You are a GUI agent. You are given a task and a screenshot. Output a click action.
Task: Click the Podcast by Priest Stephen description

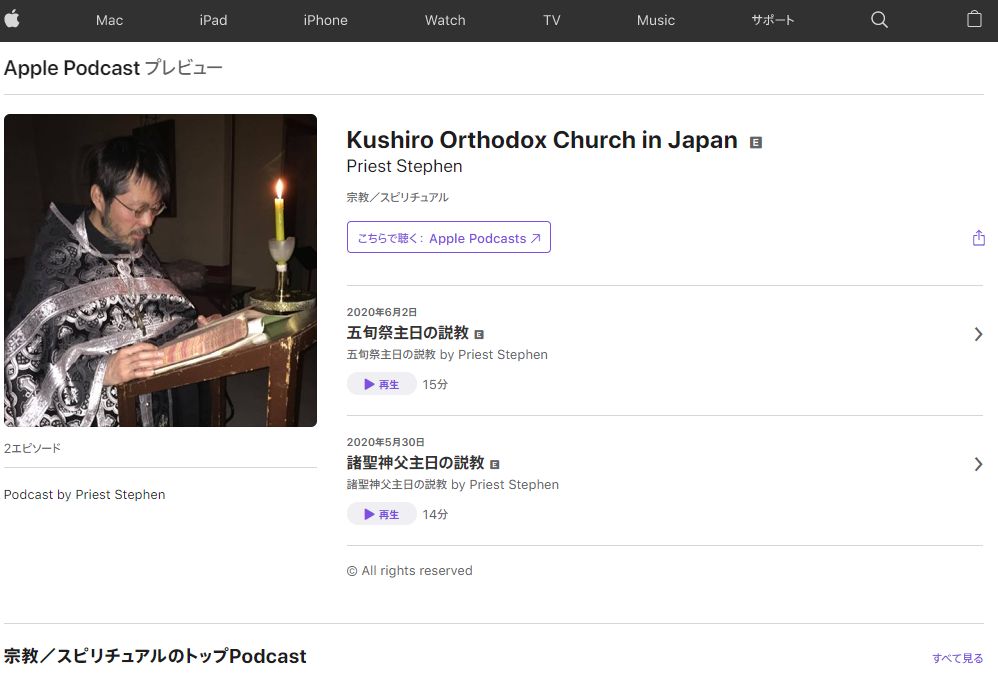coord(85,494)
